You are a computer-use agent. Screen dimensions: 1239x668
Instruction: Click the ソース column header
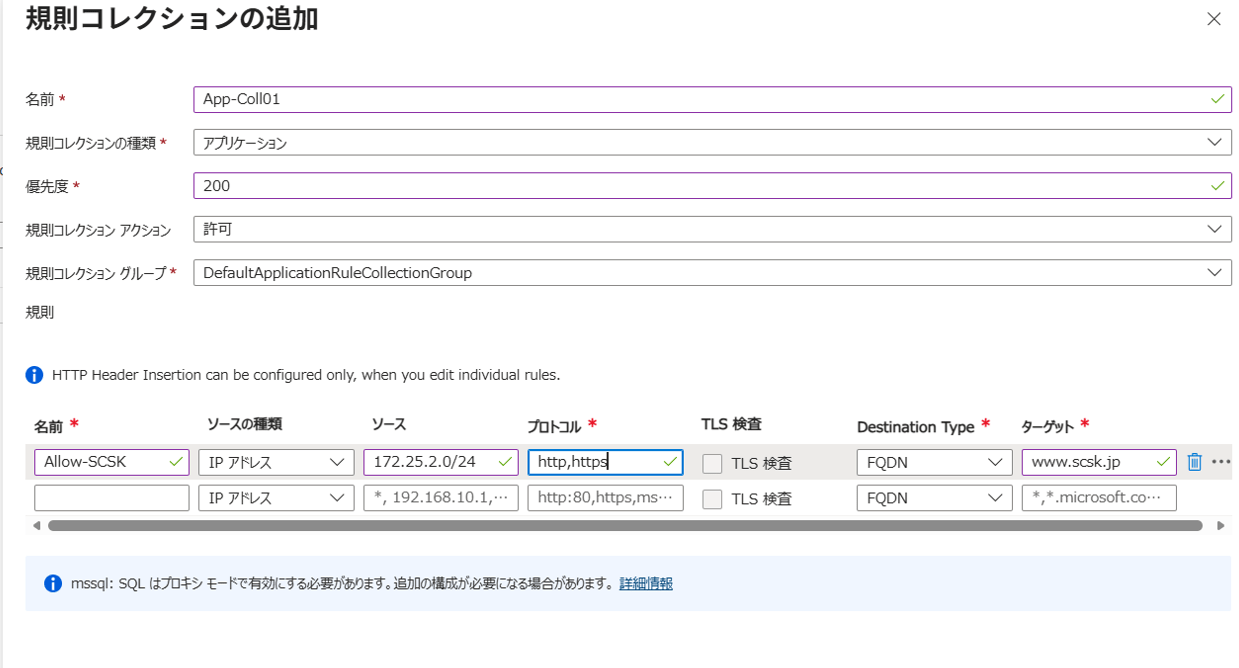[389, 424]
